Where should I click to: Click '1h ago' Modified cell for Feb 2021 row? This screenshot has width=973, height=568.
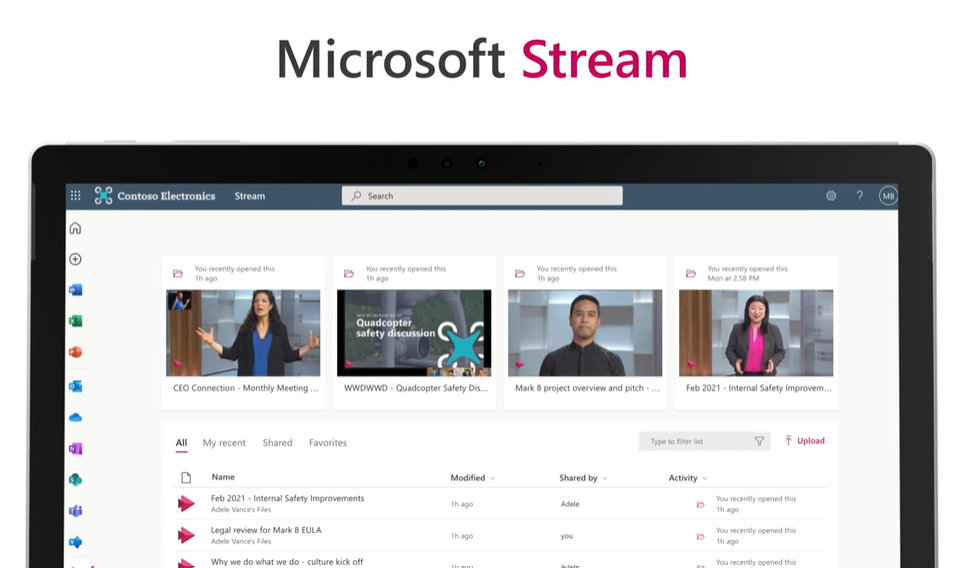(462, 504)
